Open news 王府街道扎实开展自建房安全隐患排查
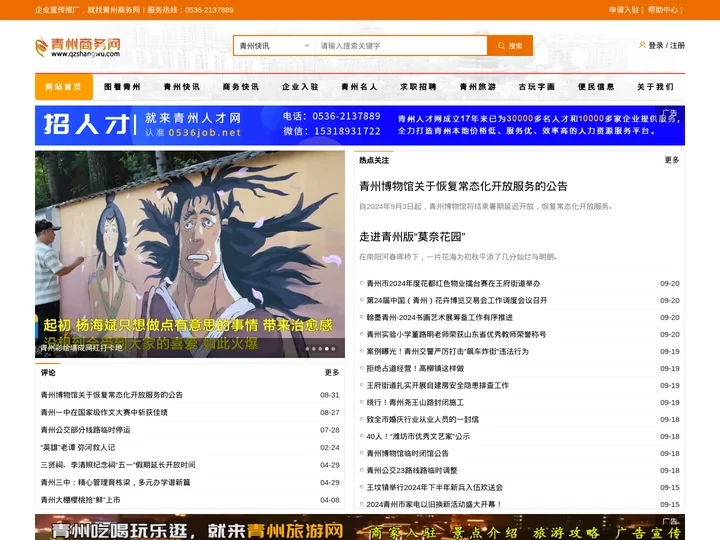This screenshot has height=540, width=720. click(x=438, y=386)
